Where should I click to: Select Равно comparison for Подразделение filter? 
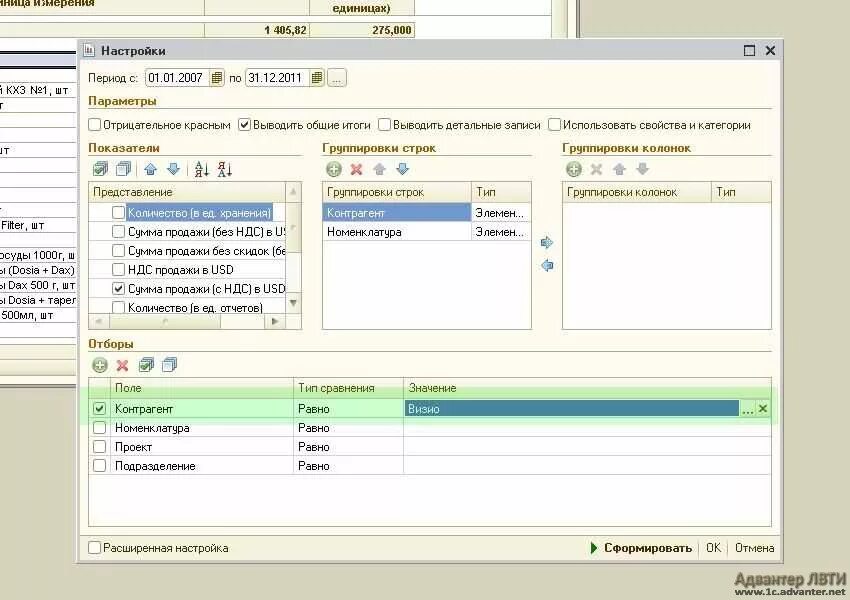[x=348, y=466]
